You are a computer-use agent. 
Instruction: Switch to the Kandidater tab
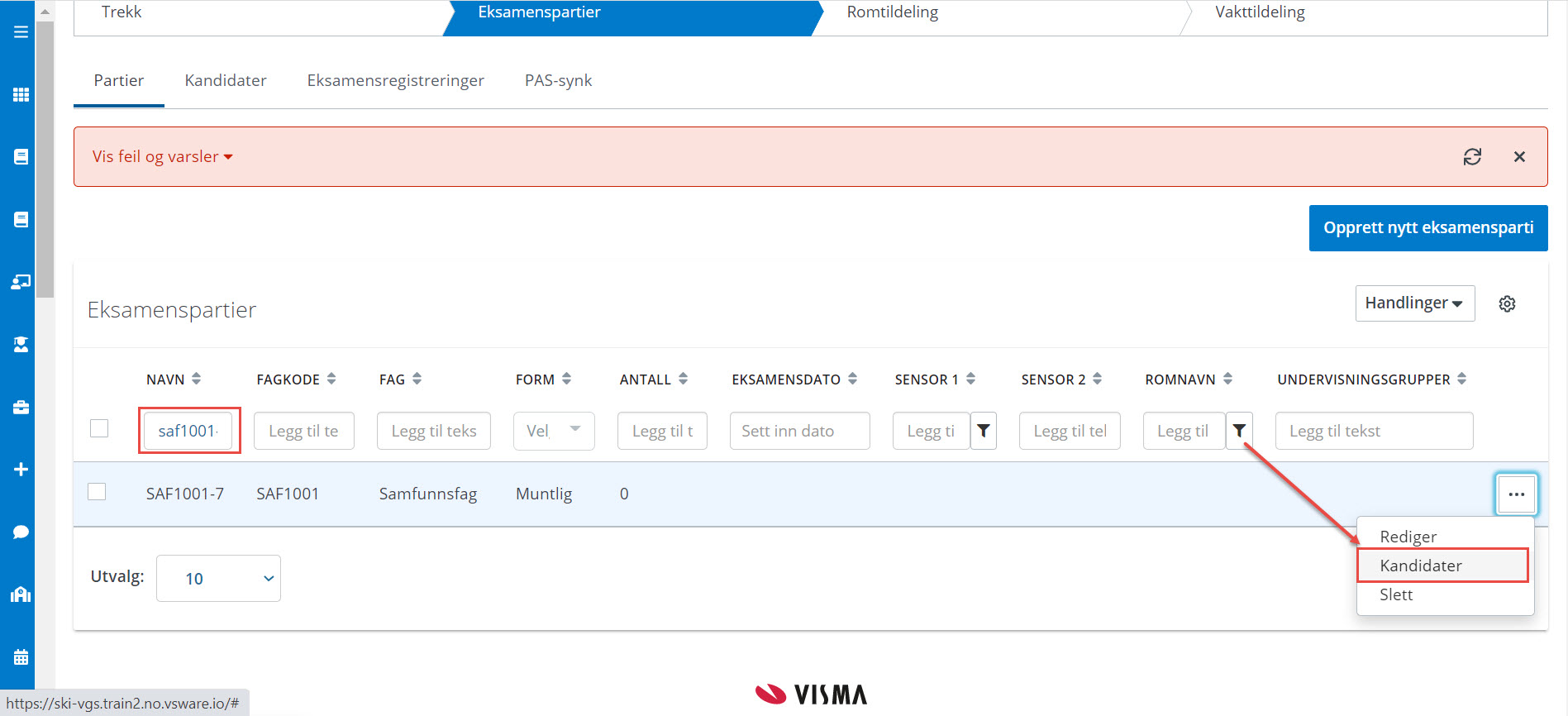pyautogui.click(x=226, y=80)
